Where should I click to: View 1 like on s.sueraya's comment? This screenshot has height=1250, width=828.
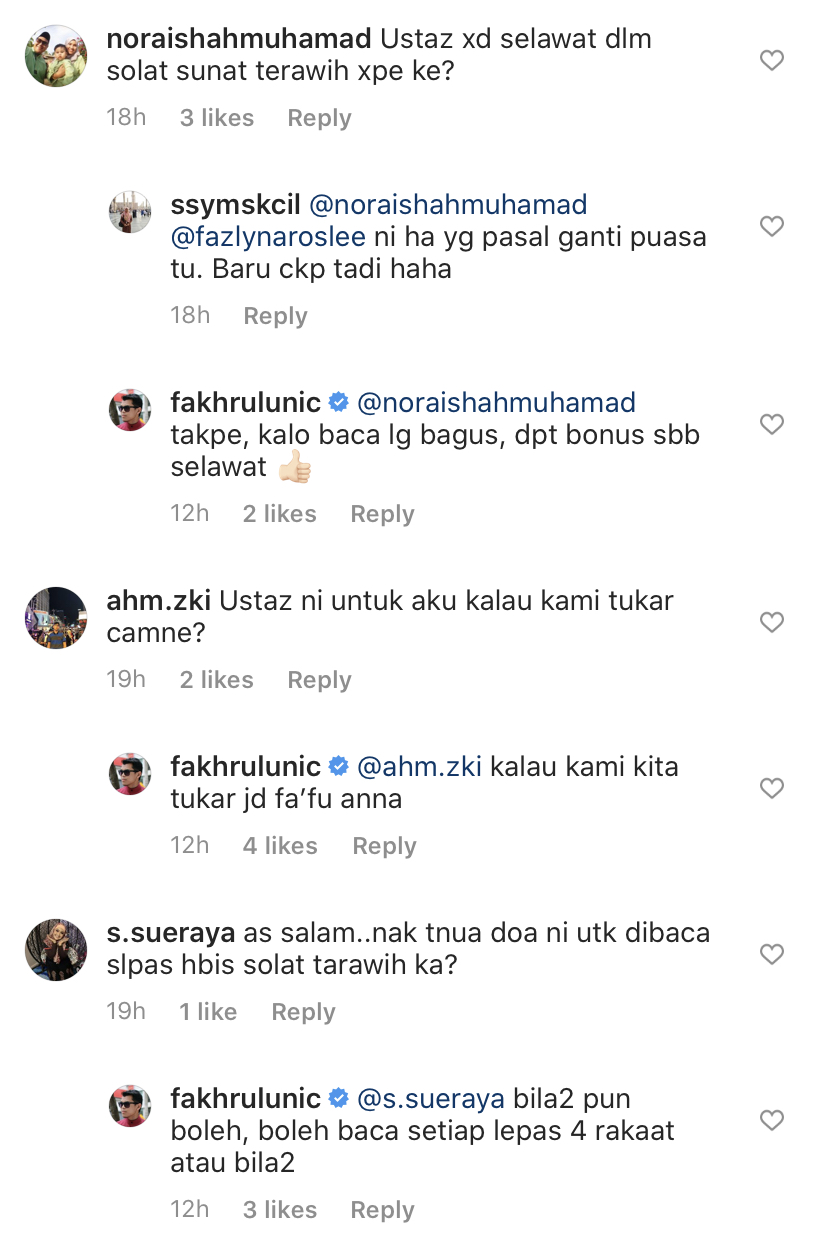pyautogui.click(x=207, y=1012)
